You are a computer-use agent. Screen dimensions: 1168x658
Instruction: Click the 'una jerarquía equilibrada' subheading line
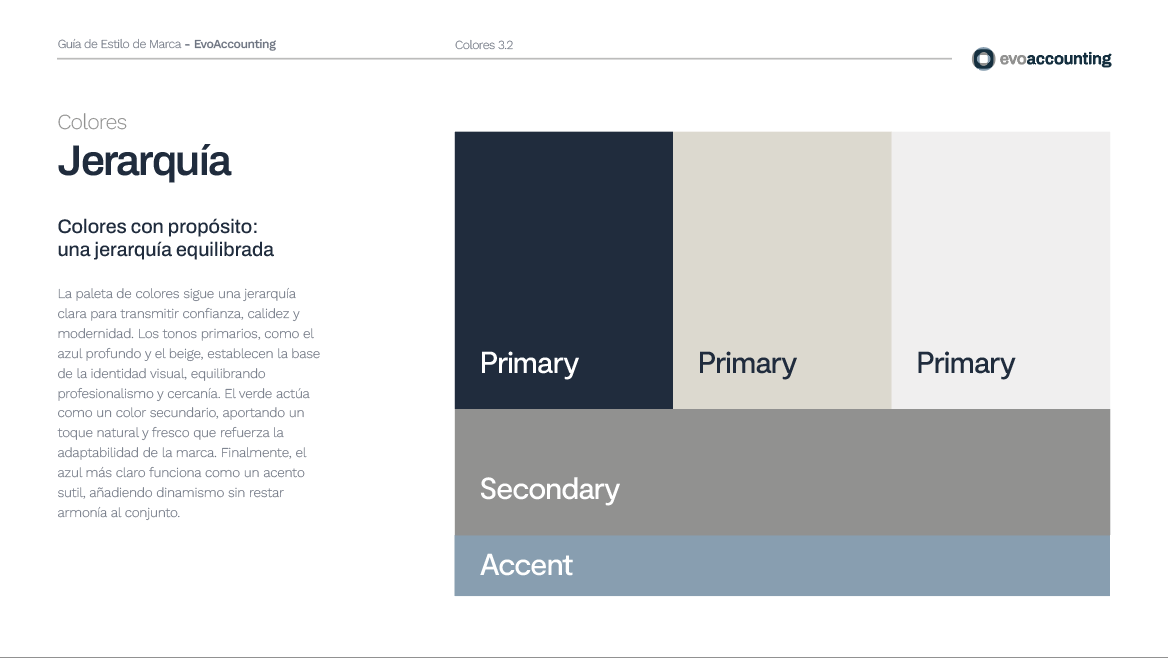coord(165,250)
